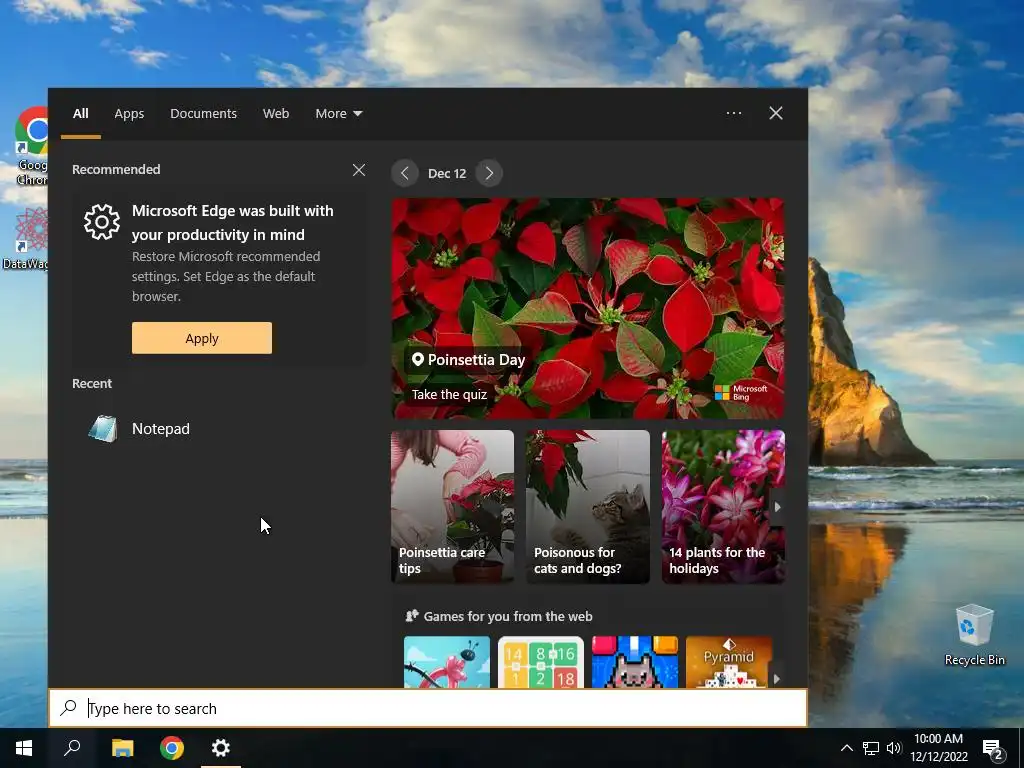The height and width of the screenshot is (768, 1024).
Task: Select the Web search tab
Action: click(276, 114)
